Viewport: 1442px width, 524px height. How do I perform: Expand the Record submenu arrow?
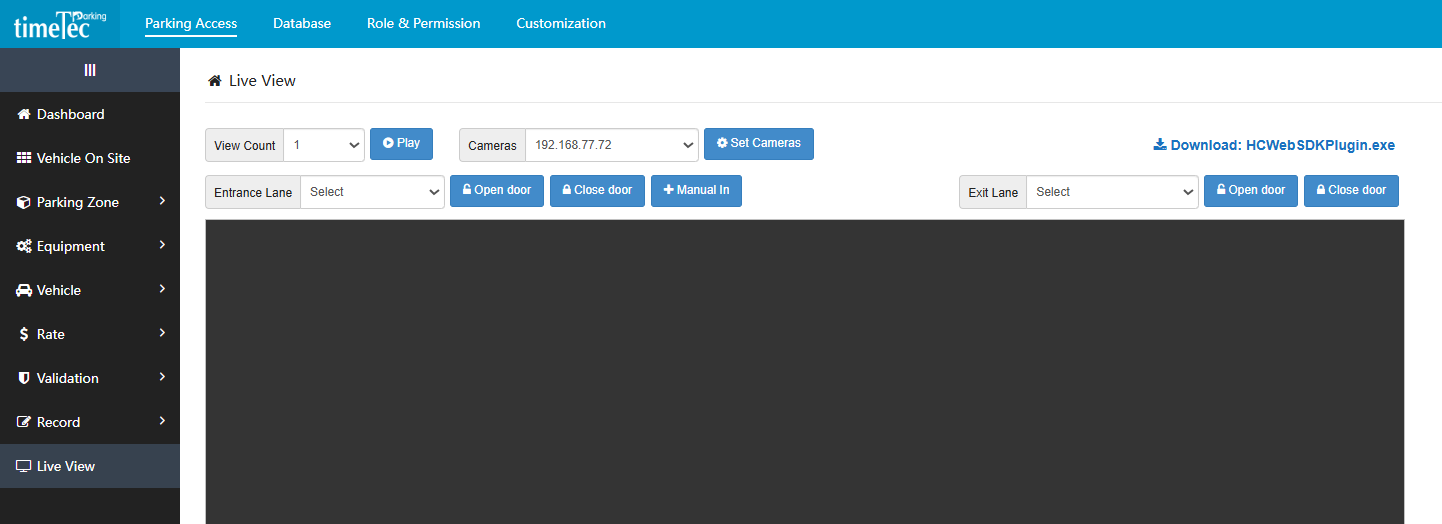pyautogui.click(x=162, y=421)
